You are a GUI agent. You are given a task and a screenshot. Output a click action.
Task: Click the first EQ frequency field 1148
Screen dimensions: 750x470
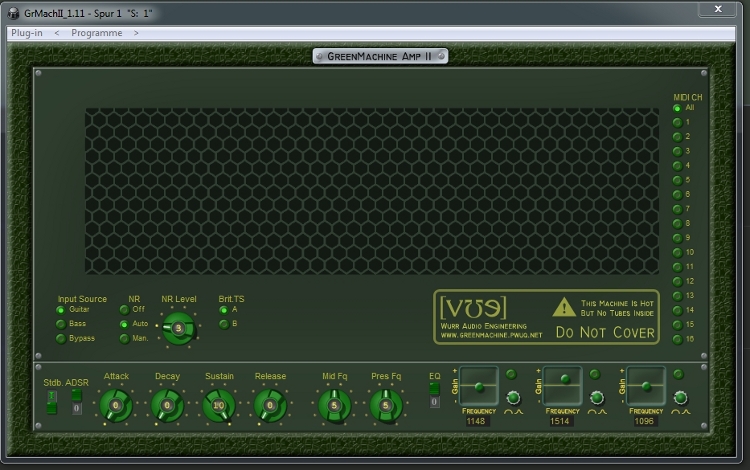pos(476,422)
